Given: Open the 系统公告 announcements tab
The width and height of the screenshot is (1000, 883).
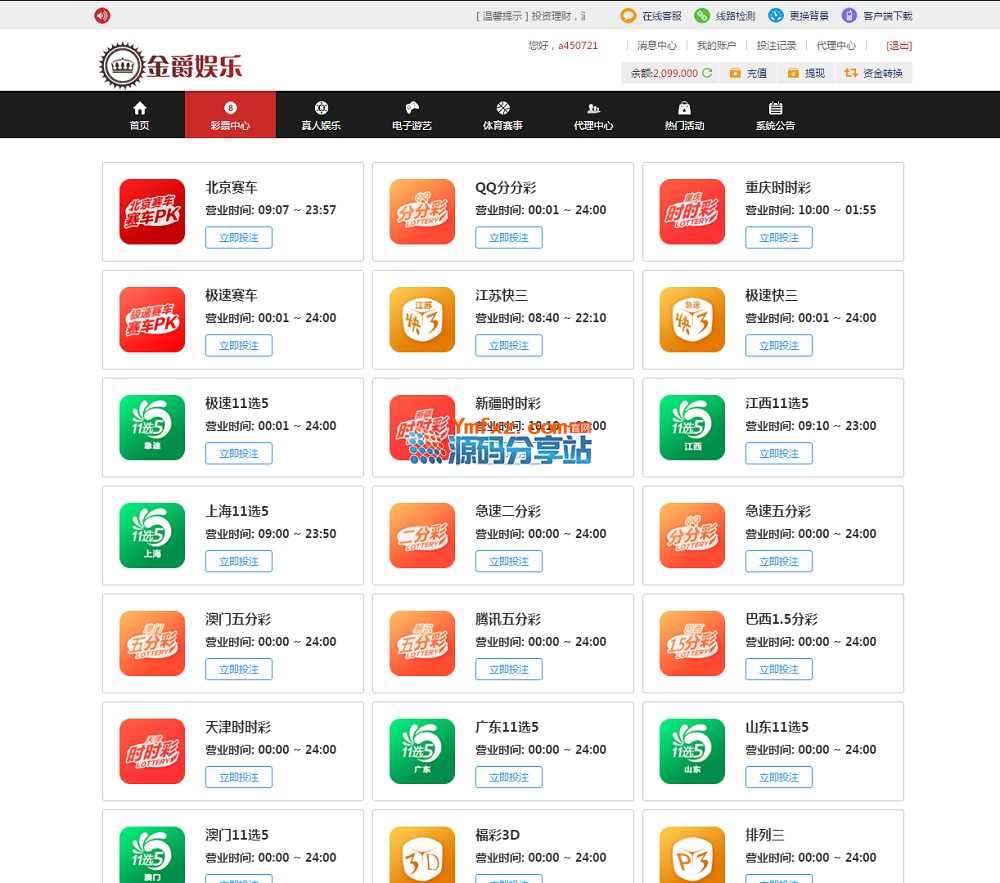Looking at the screenshot, I should [x=775, y=116].
